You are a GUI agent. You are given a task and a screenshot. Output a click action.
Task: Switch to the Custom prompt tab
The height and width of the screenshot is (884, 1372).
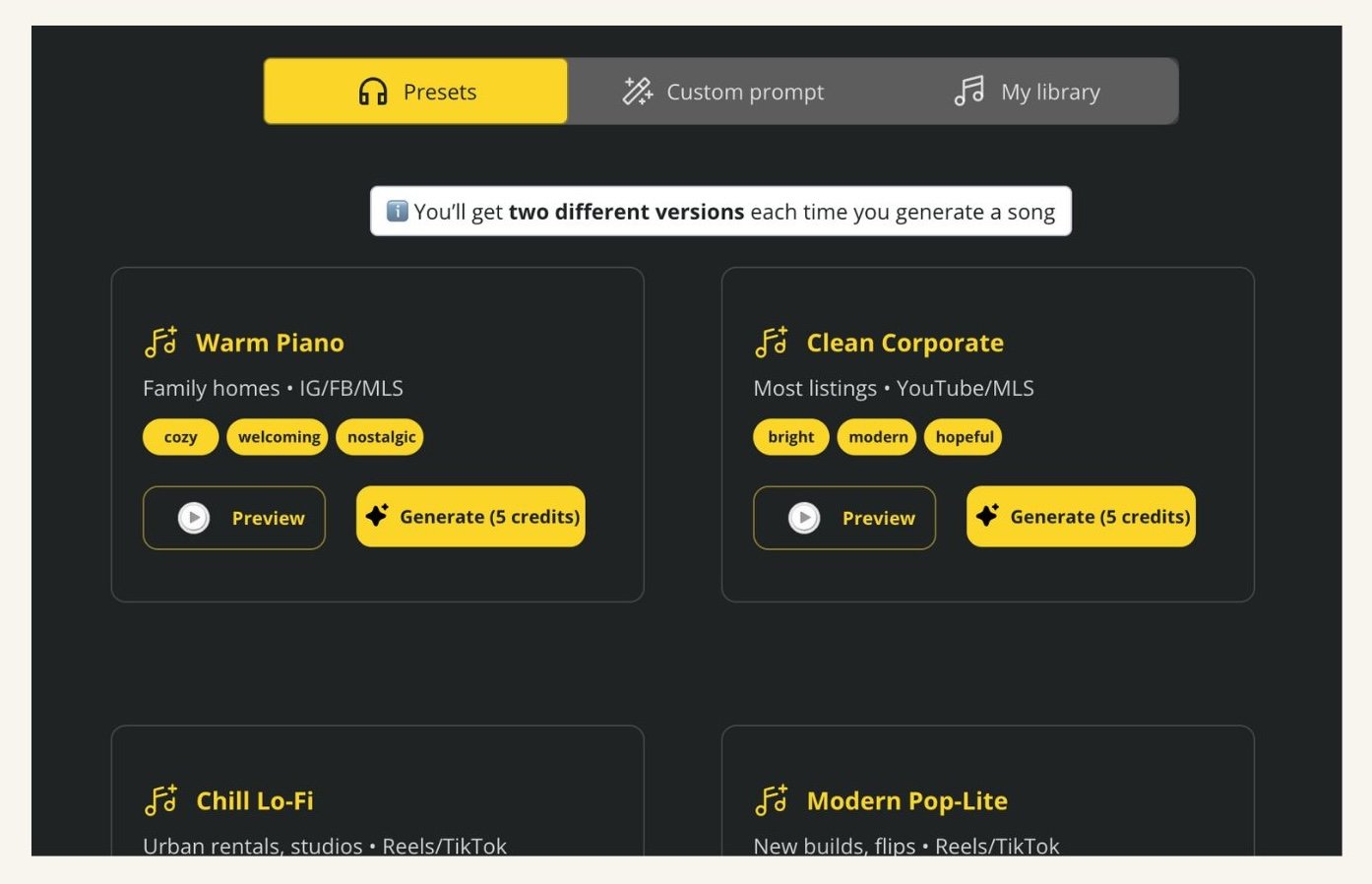[723, 92]
